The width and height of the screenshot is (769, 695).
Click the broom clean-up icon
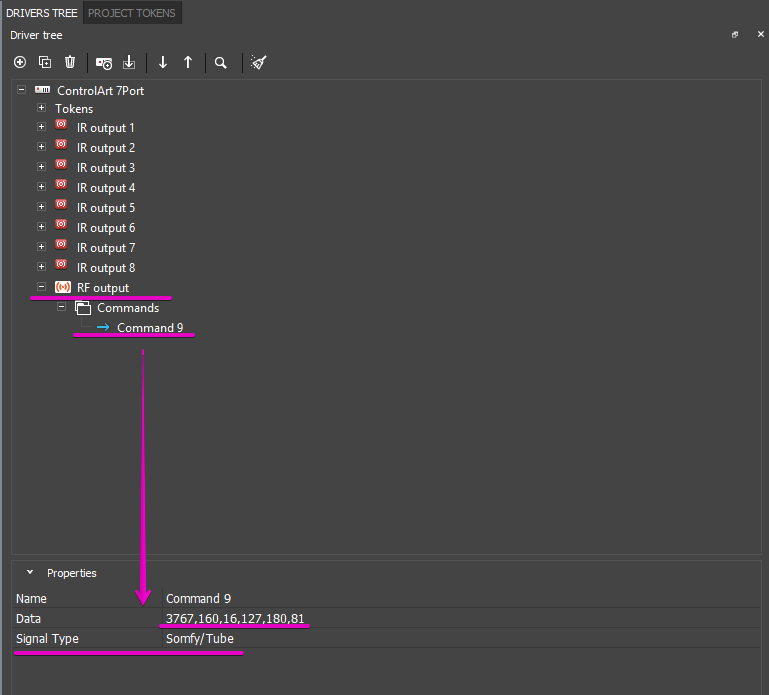[x=258, y=62]
